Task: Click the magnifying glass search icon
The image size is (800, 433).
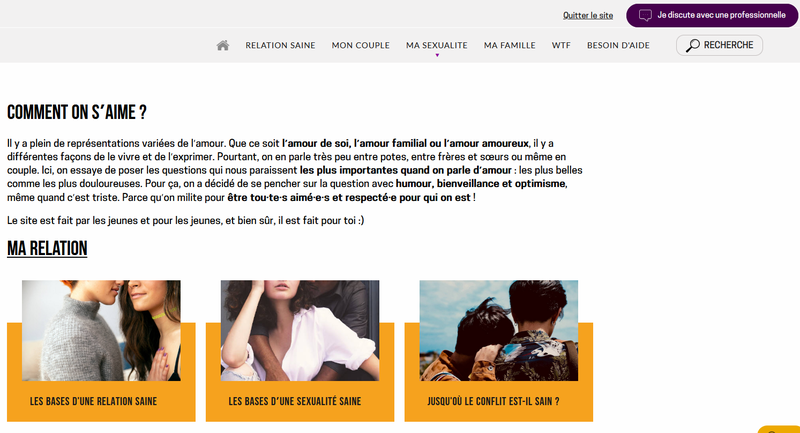Action: click(692, 45)
